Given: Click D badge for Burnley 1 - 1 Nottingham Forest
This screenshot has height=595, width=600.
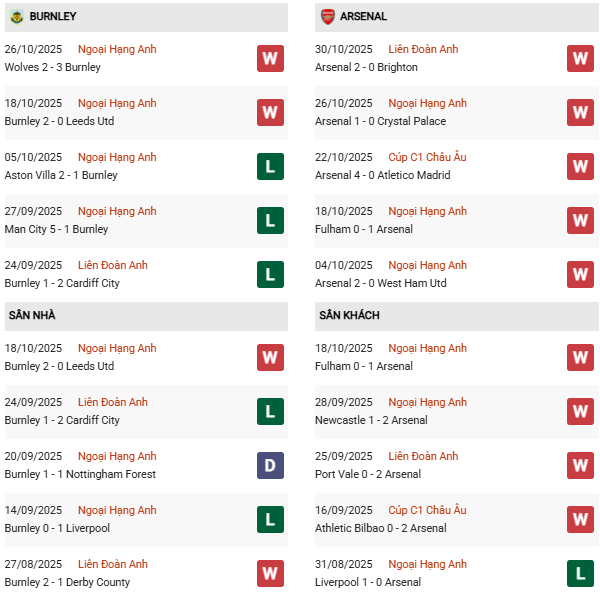Looking at the screenshot, I should 270,465.
